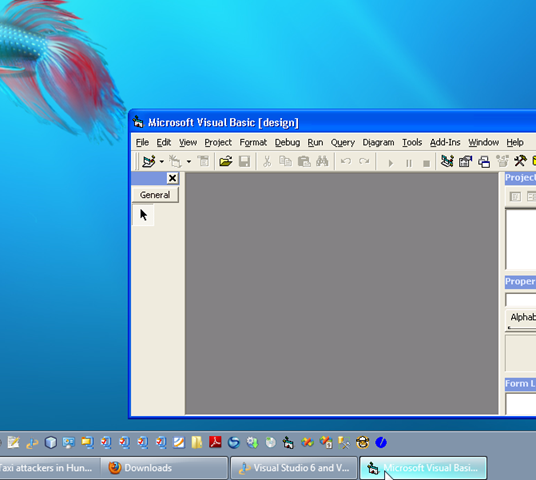Open the Help menu

click(515, 142)
